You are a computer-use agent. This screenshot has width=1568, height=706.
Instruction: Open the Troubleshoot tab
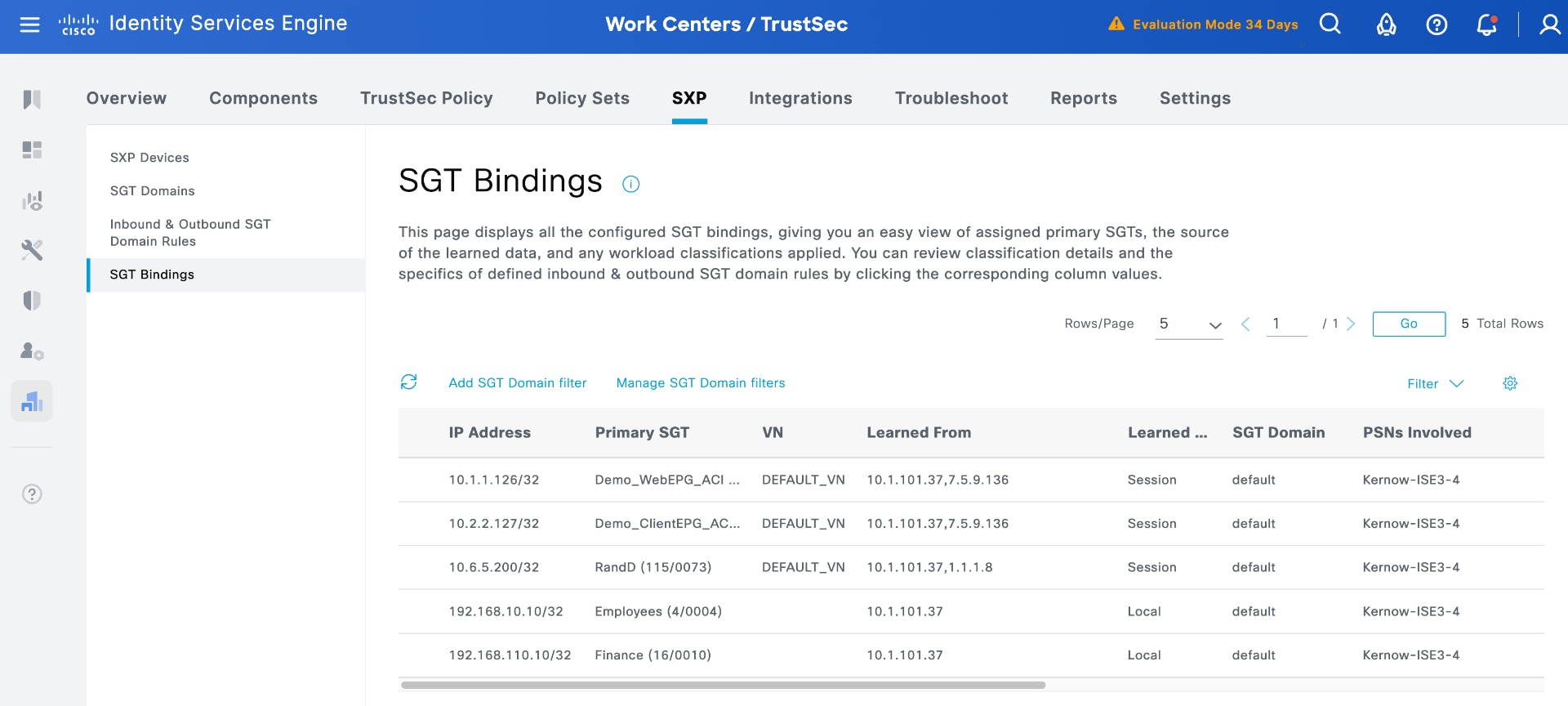[x=951, y=98]
